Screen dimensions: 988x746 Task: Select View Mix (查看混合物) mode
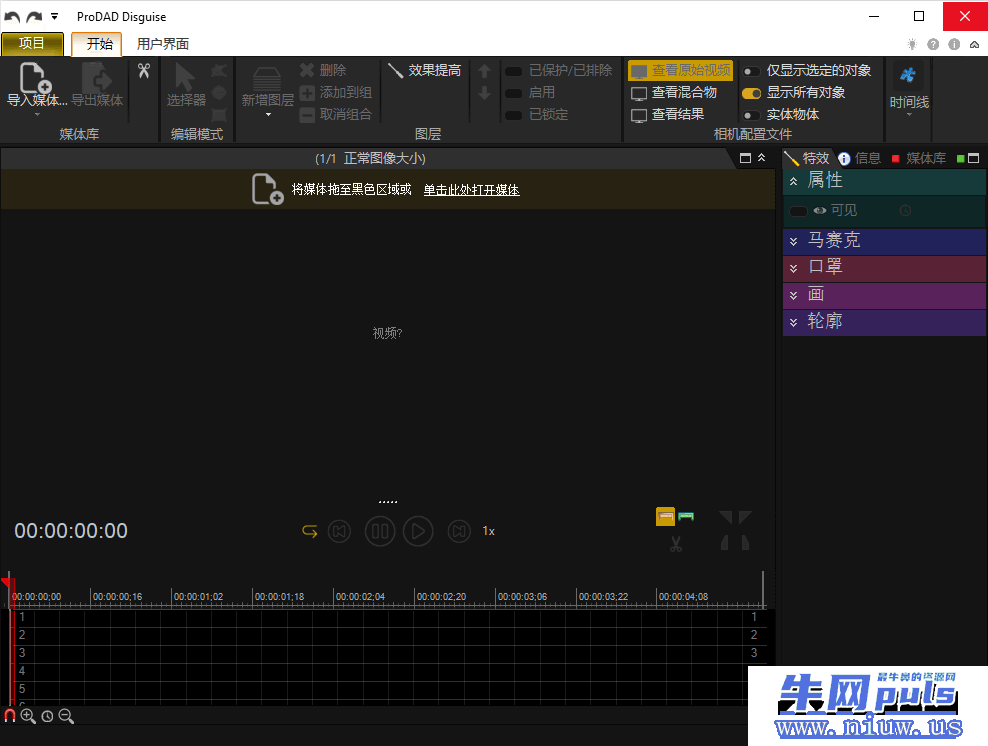tap(674, 93)
